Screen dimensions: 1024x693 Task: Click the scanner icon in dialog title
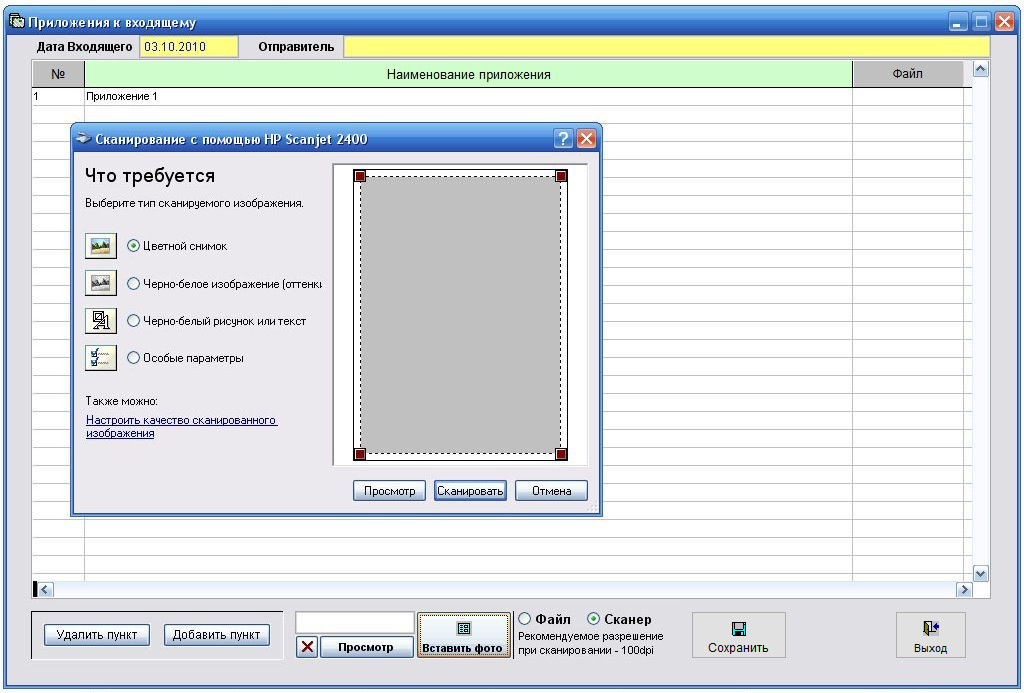84,138
